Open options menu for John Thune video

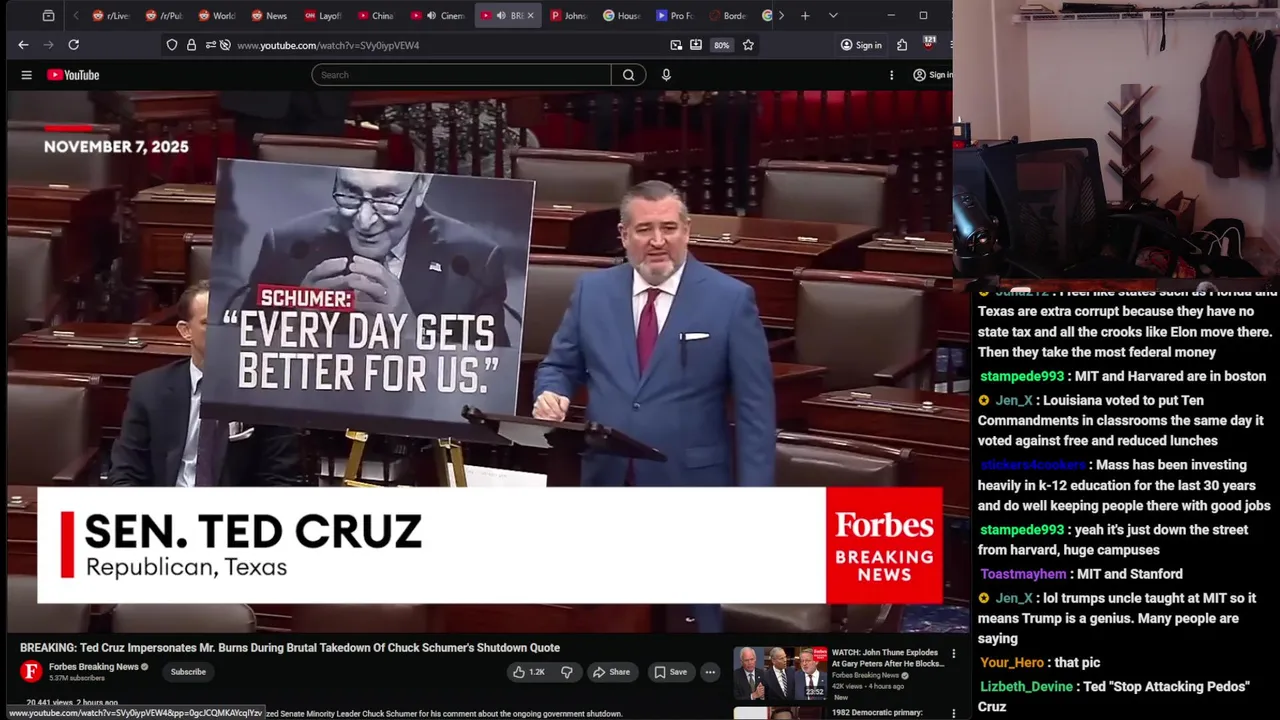click(x=953, y=654)
